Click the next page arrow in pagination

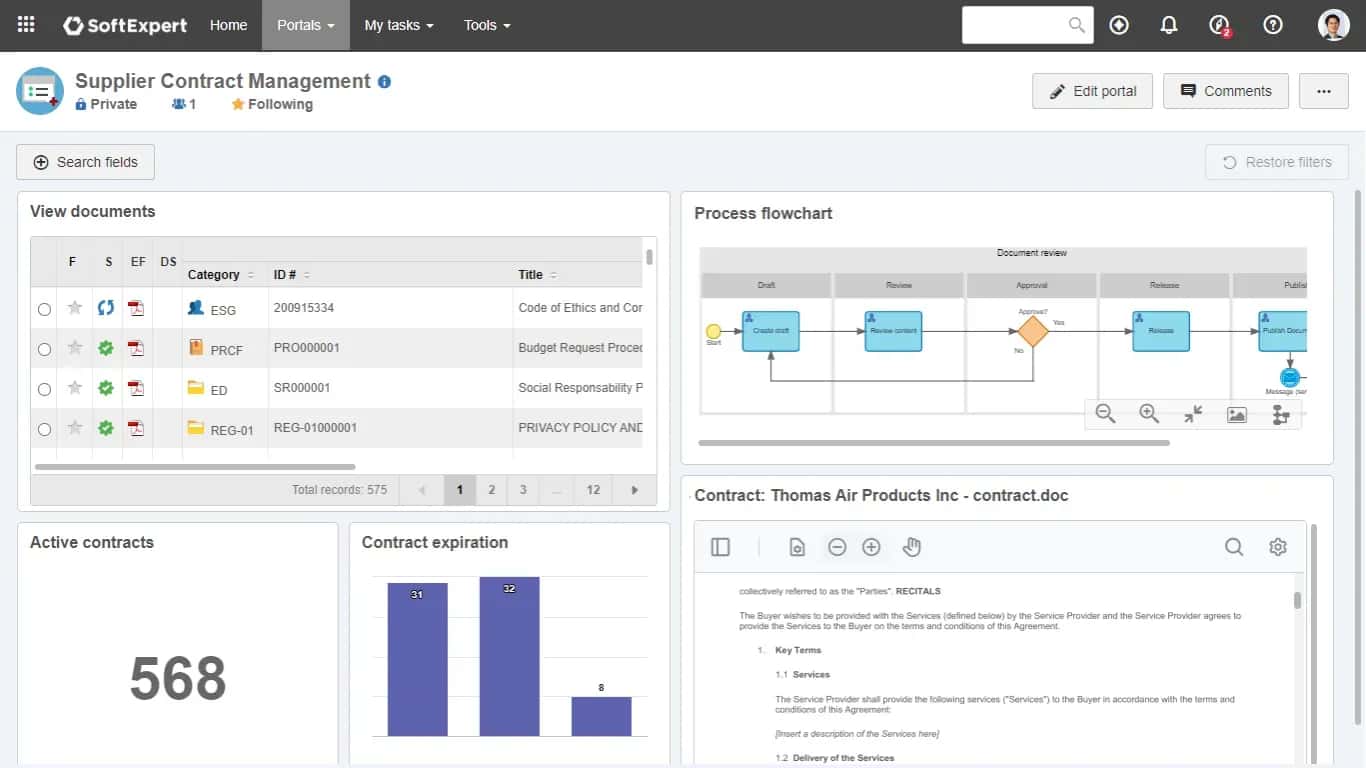(634, 490)
